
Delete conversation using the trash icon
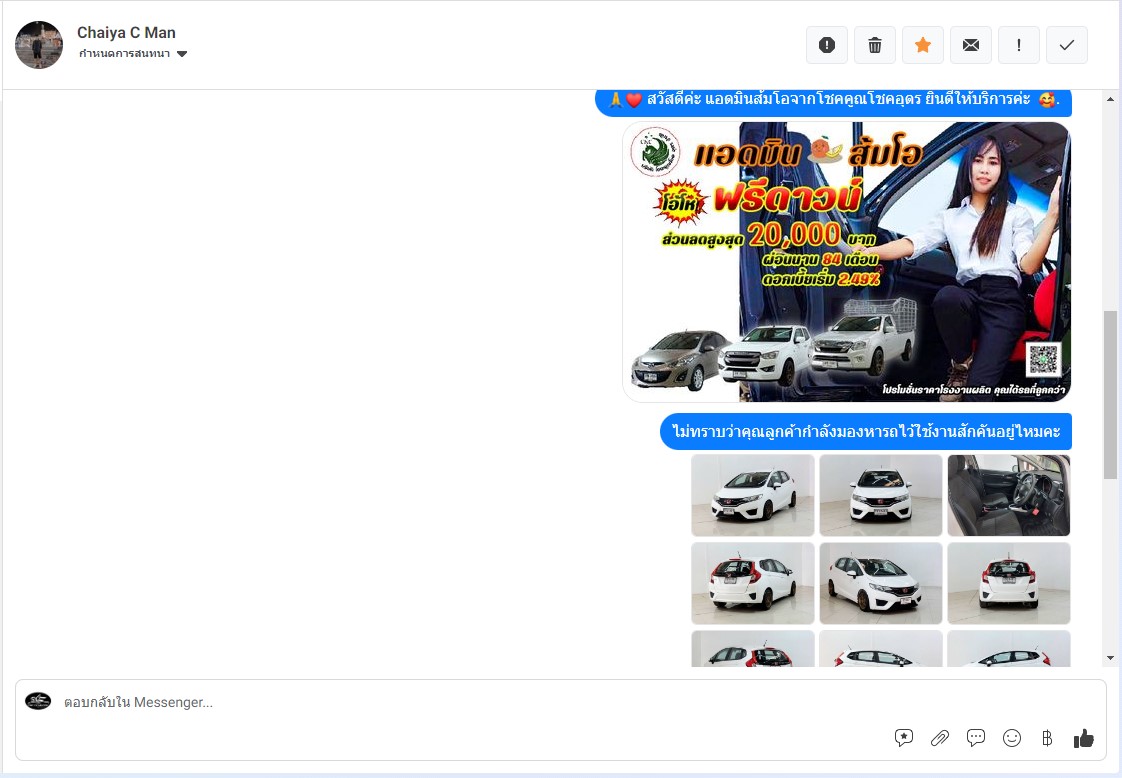875,45
